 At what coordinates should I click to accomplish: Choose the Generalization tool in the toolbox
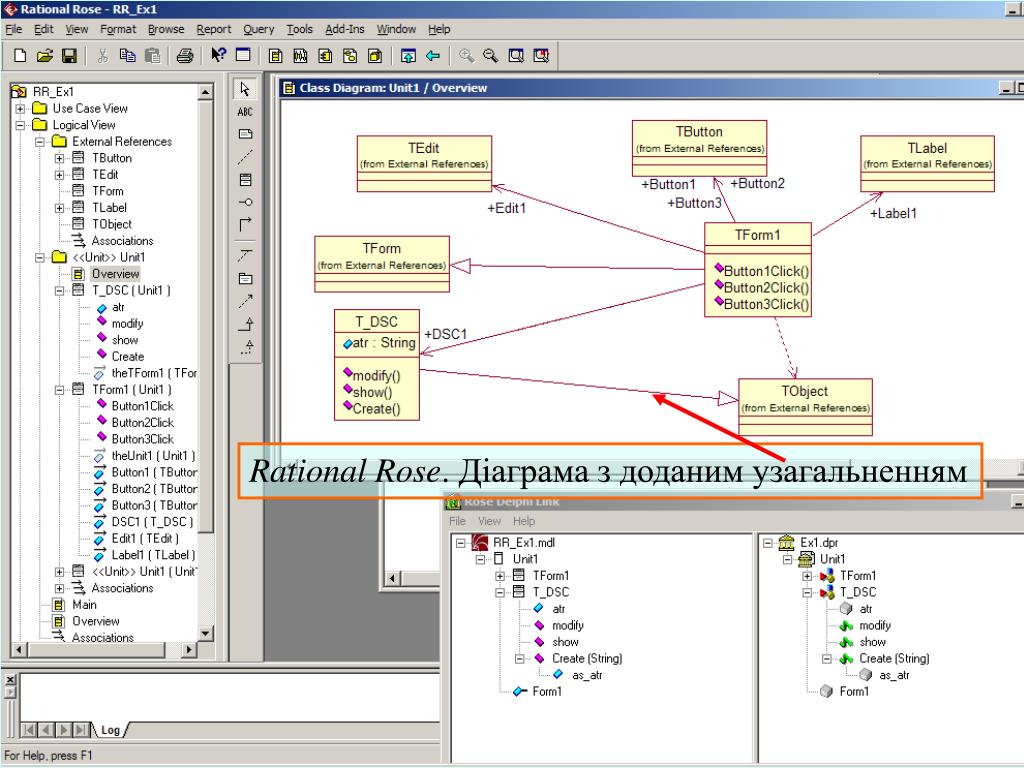pyautogui.click(x=245, y=324)
